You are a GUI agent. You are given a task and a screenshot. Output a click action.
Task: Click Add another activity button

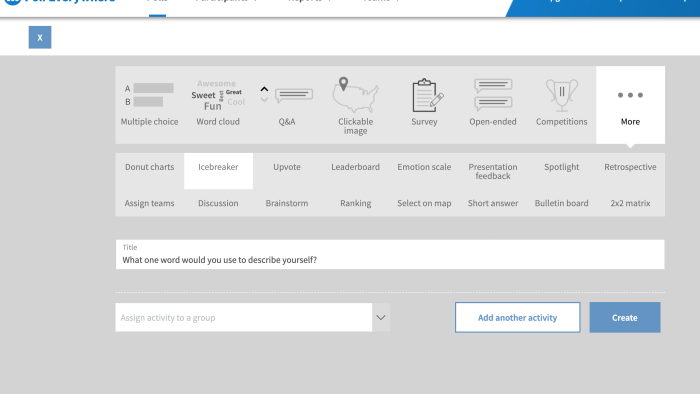517,318
